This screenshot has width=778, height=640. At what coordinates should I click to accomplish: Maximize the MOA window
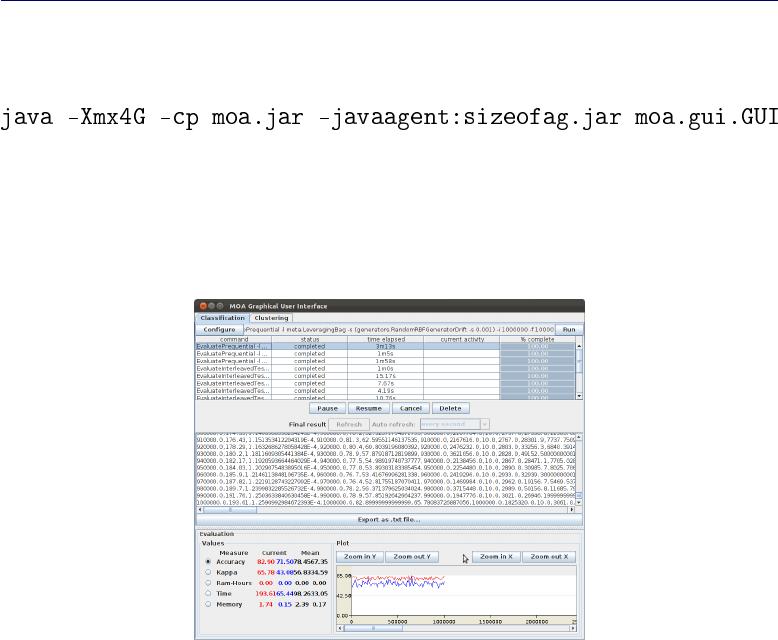220,306
